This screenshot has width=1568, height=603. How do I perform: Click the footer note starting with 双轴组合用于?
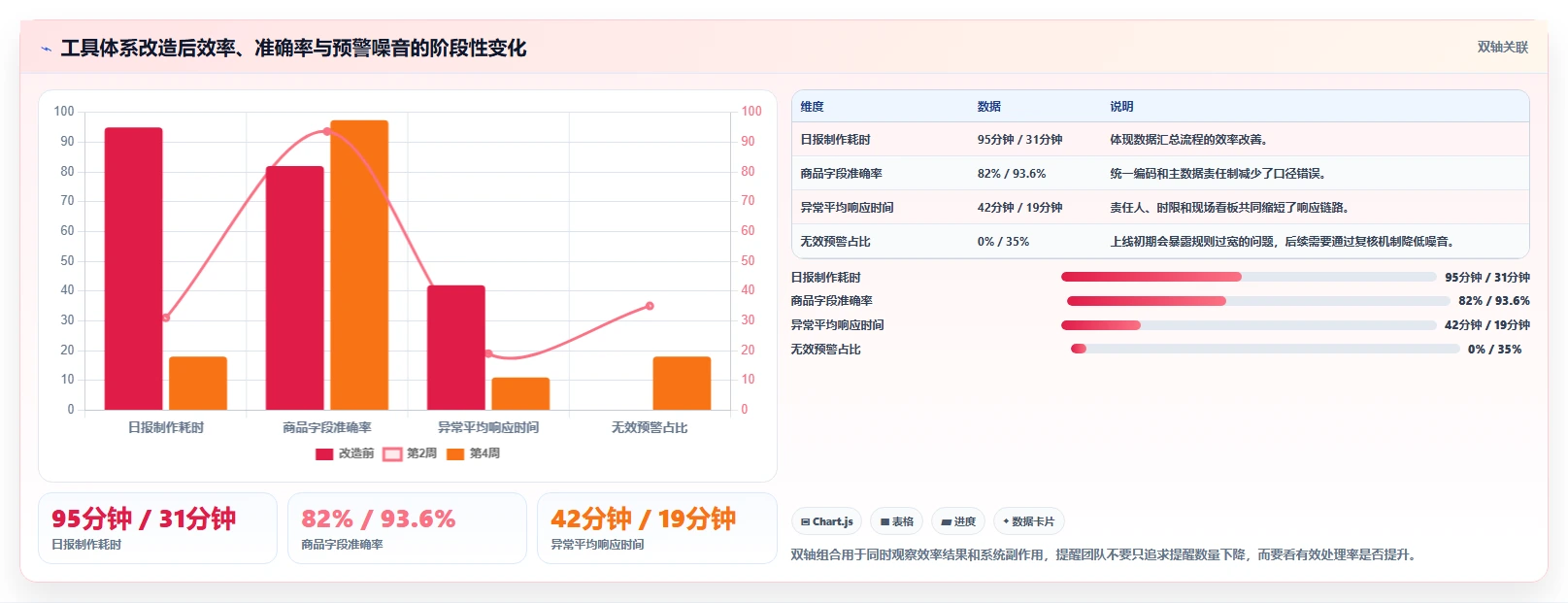pyautogui.click(x=1105, y=555)
